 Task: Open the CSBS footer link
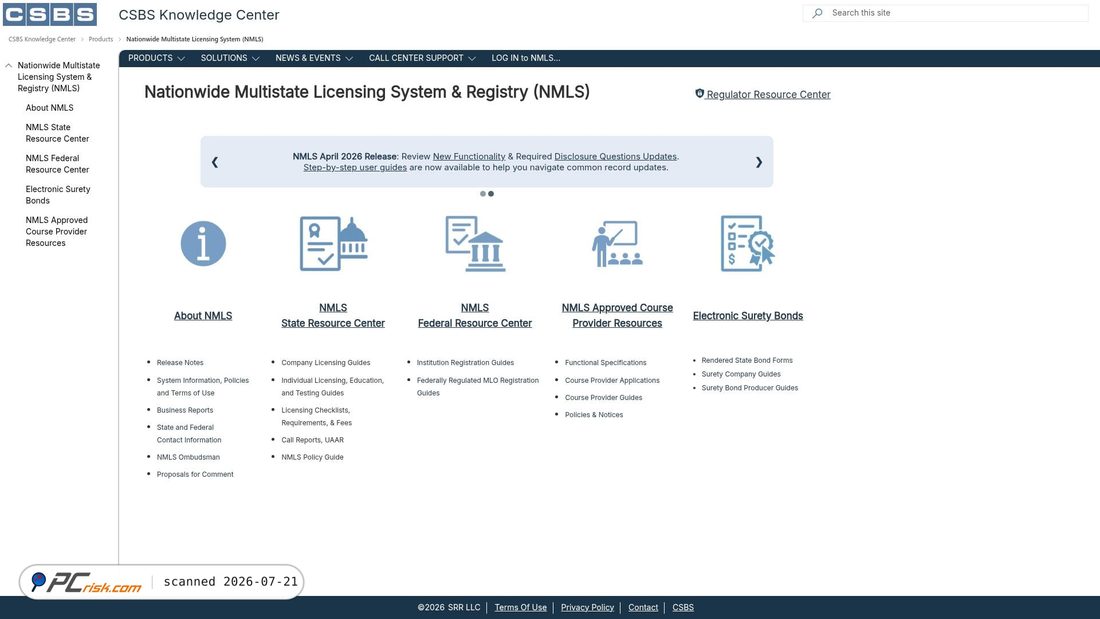click(683, 608)
